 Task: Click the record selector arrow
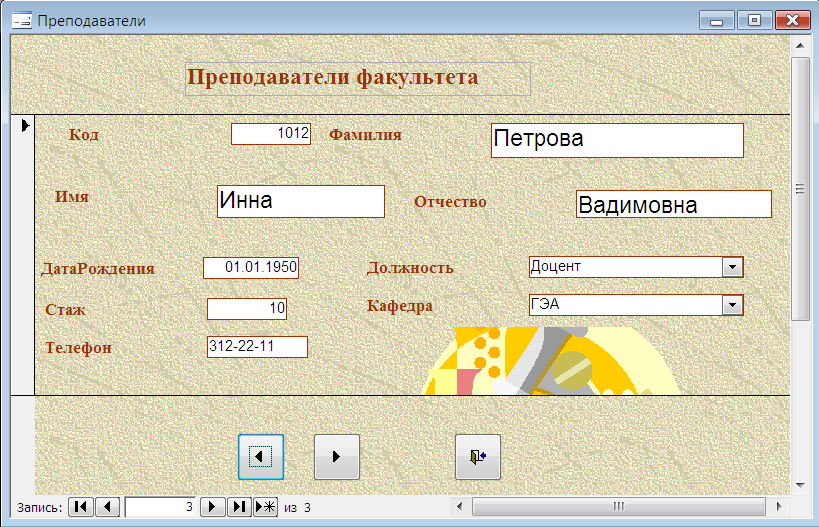coord(24,125)
